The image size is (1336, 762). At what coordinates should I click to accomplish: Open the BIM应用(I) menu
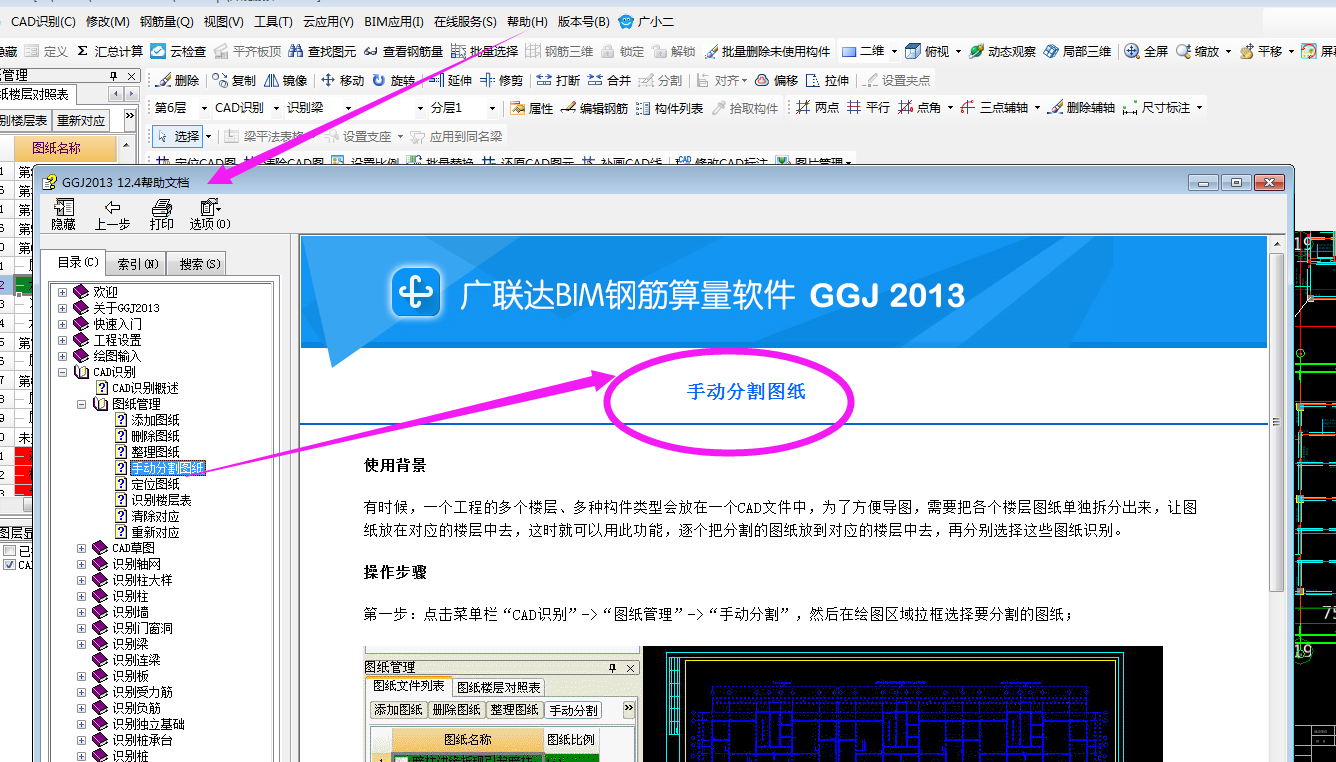tap(394, 21)
